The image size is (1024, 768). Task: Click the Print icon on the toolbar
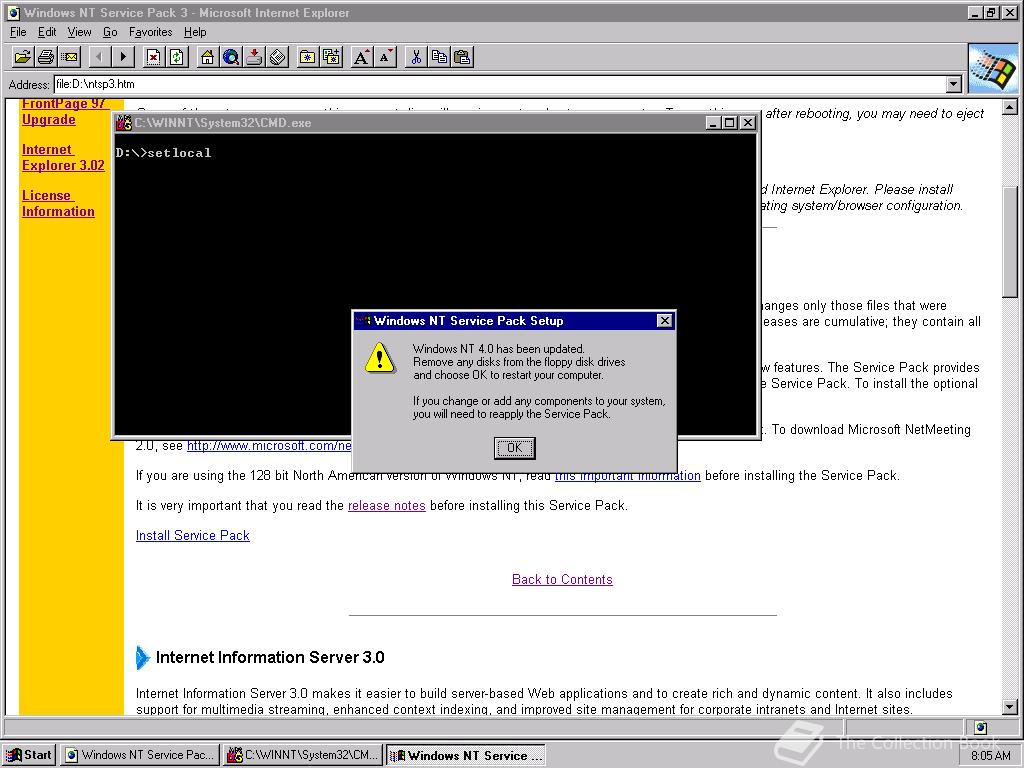pyautogui.click(x=45, y=57)
